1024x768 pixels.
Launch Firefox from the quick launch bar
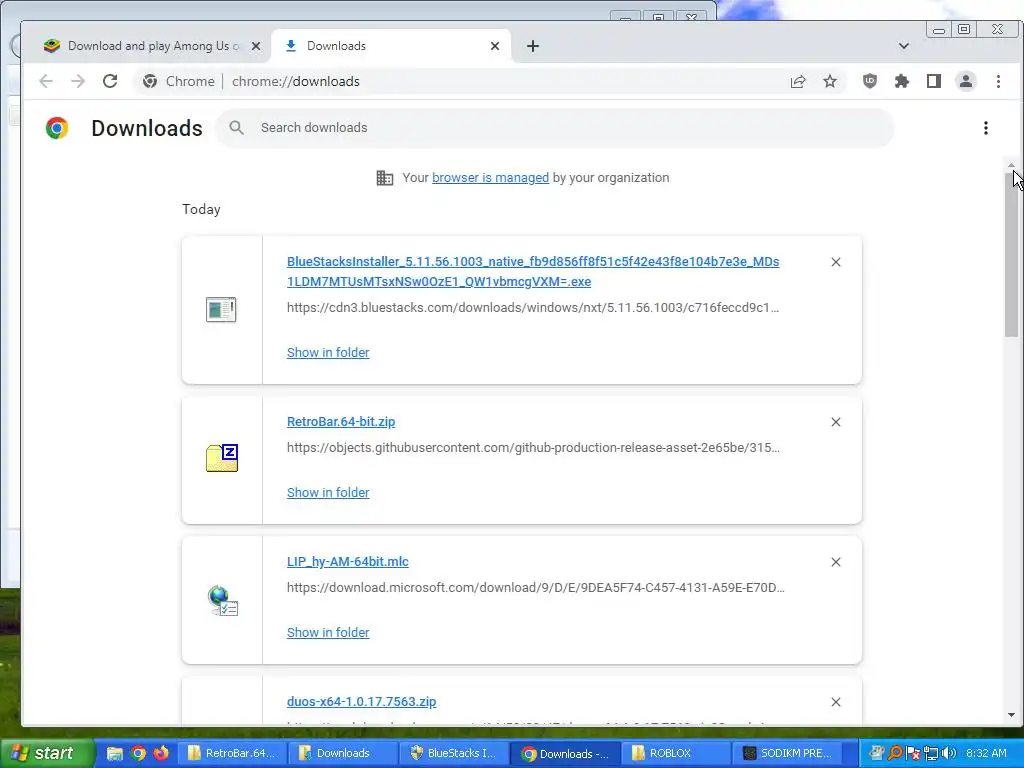(161, 753)
